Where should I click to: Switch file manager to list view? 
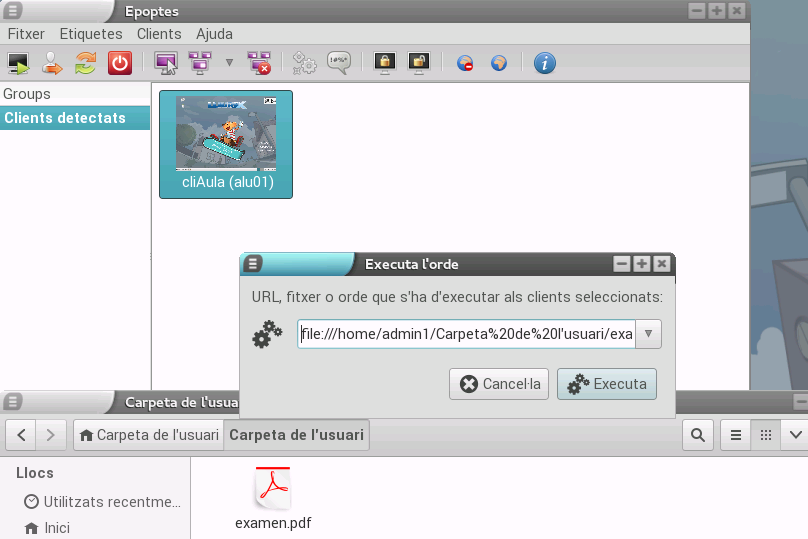click(735, 435)
